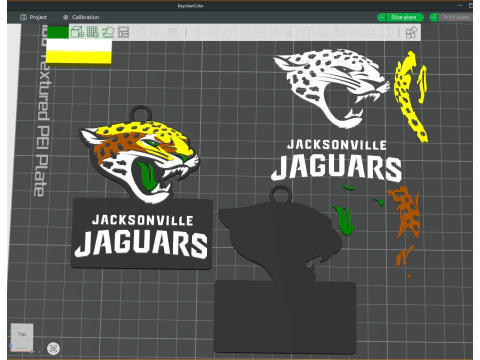Screen dimensions: 480x360
Task: Click the Top face of the view cube
Action: pyautogui.click(x=22, y=334)
